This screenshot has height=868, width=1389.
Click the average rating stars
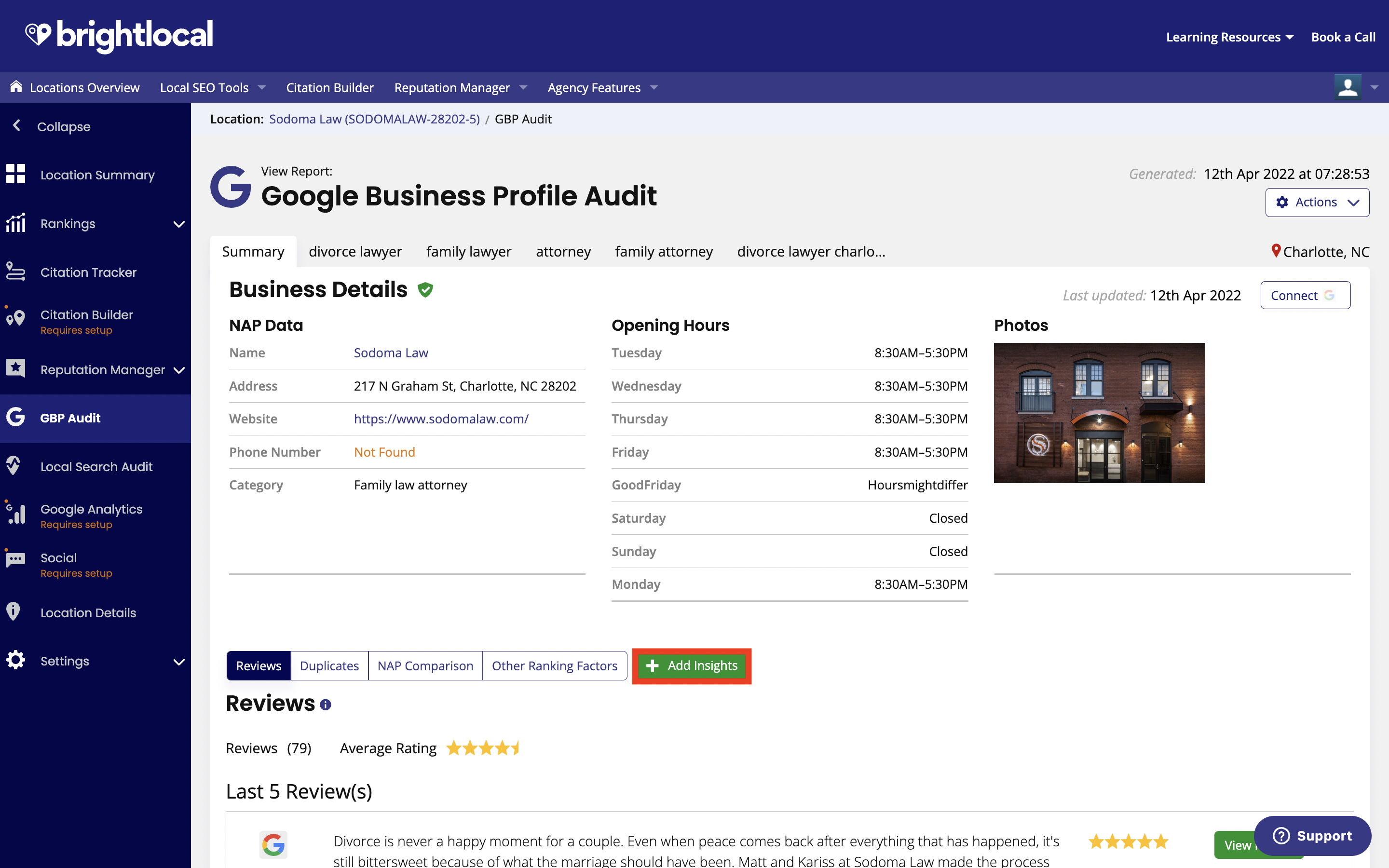click(483, 748)
